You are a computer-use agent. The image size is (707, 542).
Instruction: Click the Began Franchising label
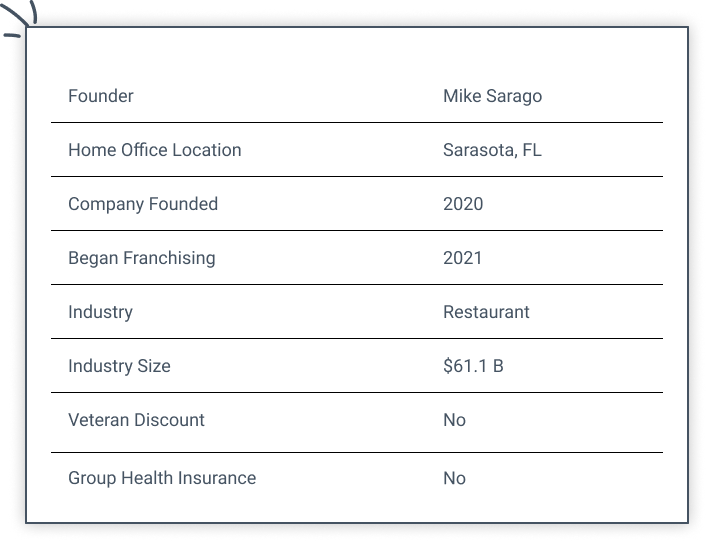tap(141, 258)
